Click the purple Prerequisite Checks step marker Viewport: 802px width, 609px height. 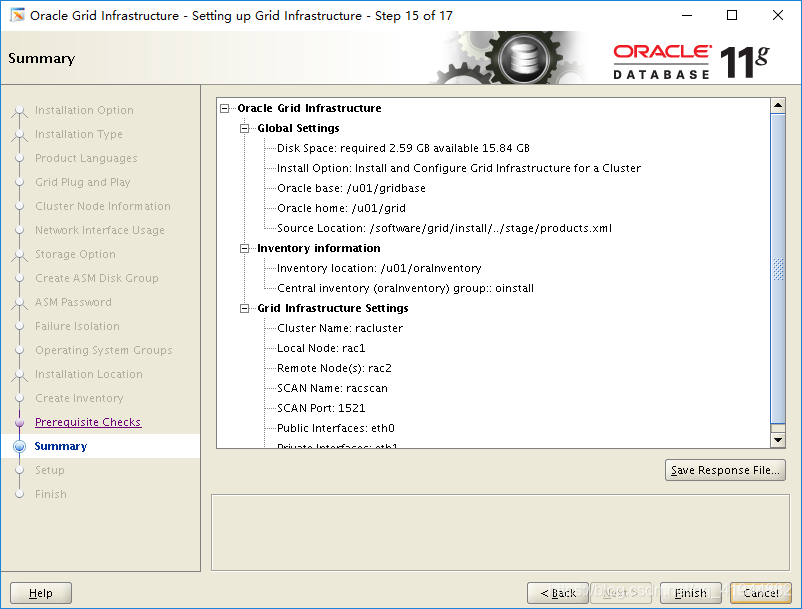pyautogui.click(x=19, y=423)
